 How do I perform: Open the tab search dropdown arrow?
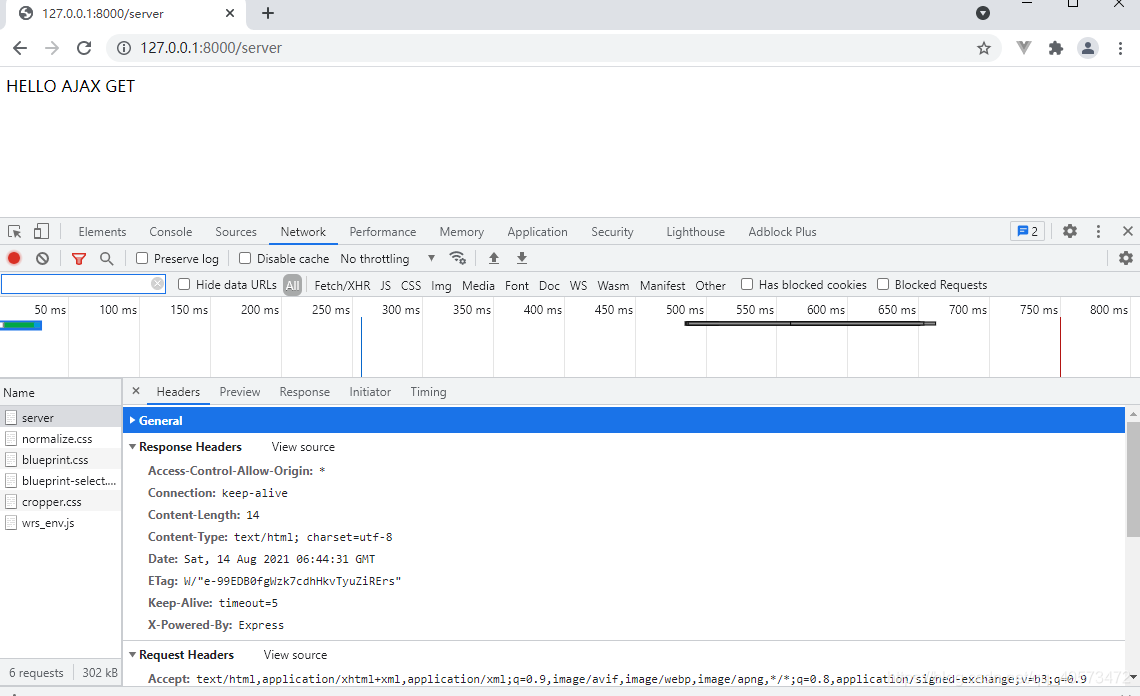click(x=983, y=13)
